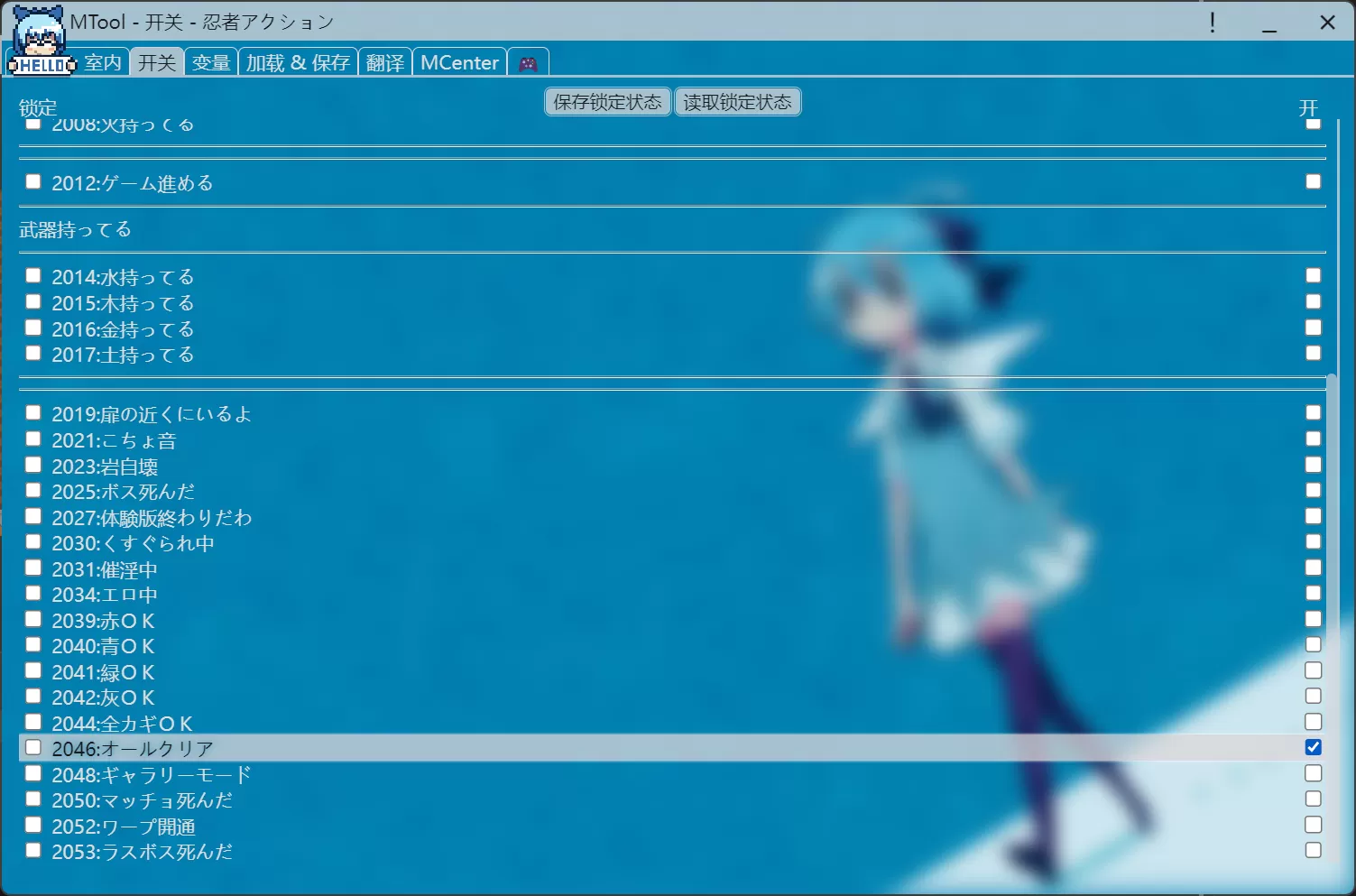Turn on switch 2041:緑ＯＫ
Viewport: 1356px width, 896px height.
[x=1314, y=670]
